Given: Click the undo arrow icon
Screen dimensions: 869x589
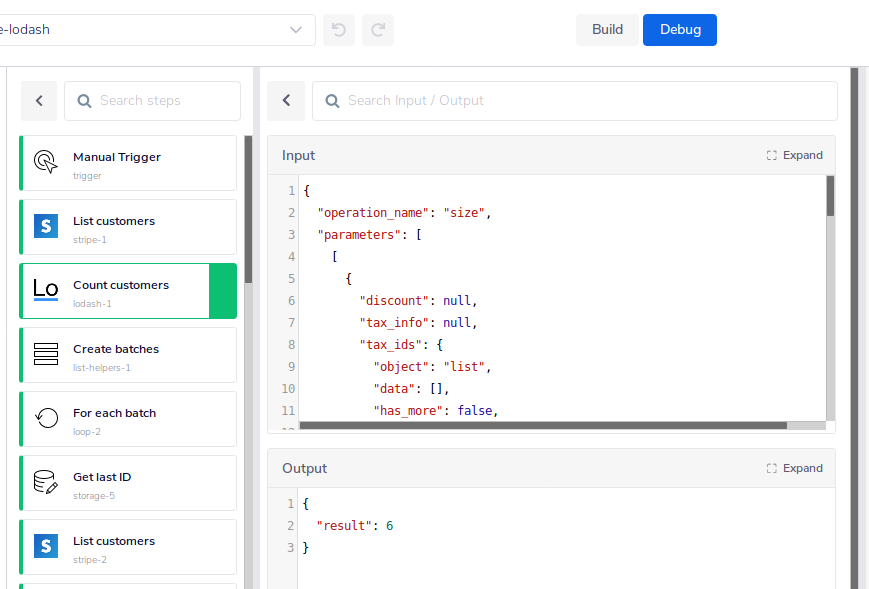Looking at the screenshot, I should pos(338,30).
